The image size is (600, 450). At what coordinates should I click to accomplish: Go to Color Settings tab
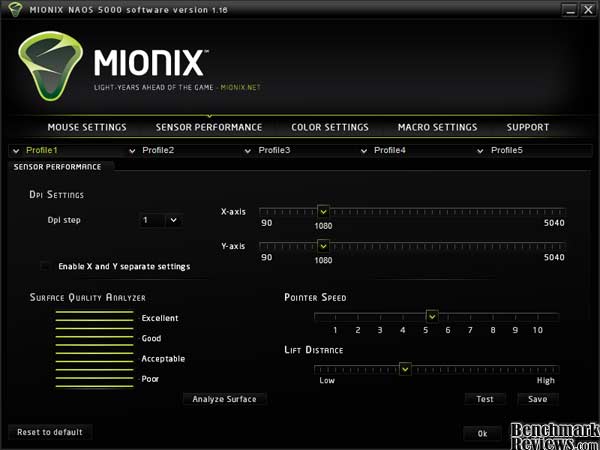point(330,127)
